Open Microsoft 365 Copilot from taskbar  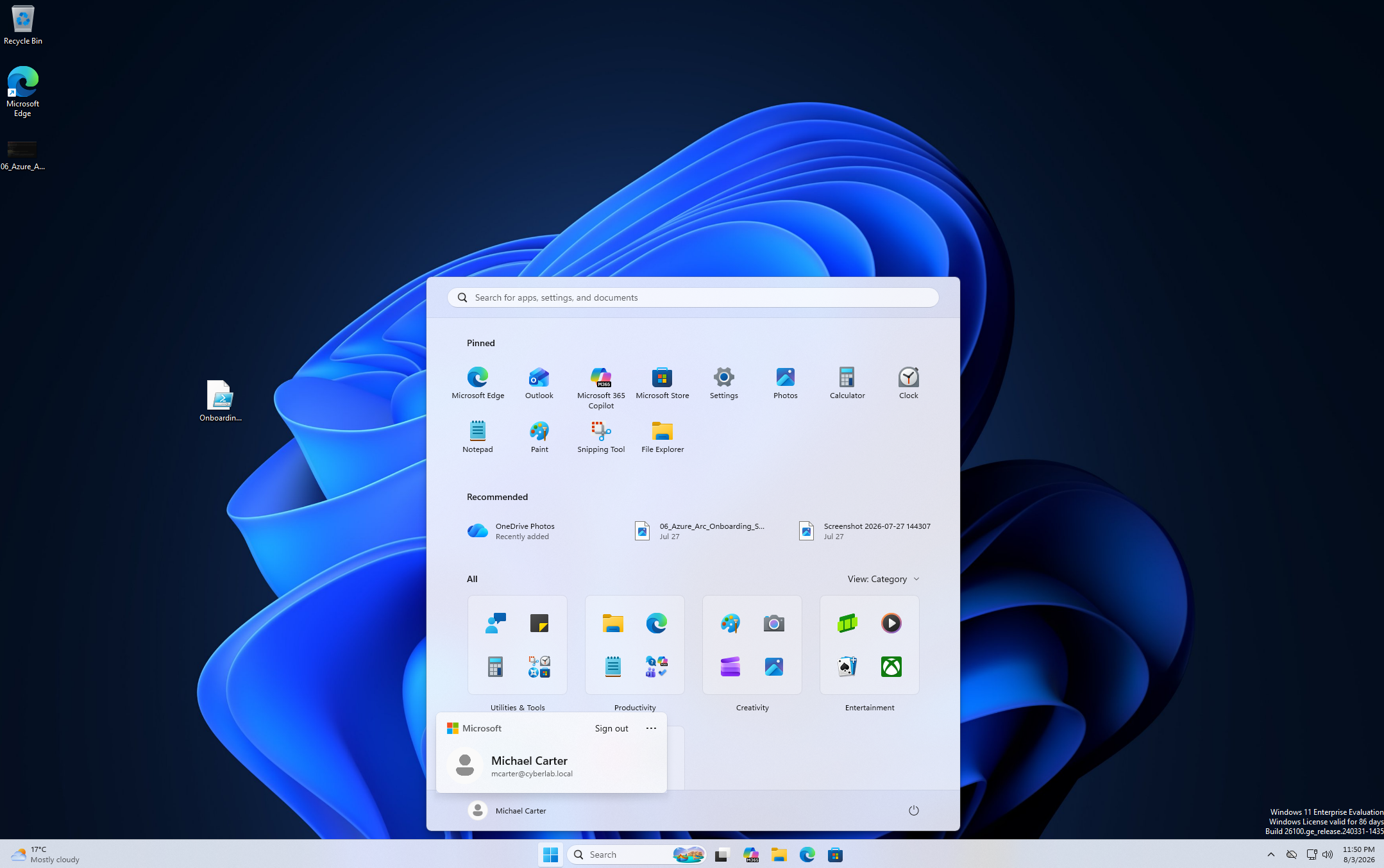750,855
